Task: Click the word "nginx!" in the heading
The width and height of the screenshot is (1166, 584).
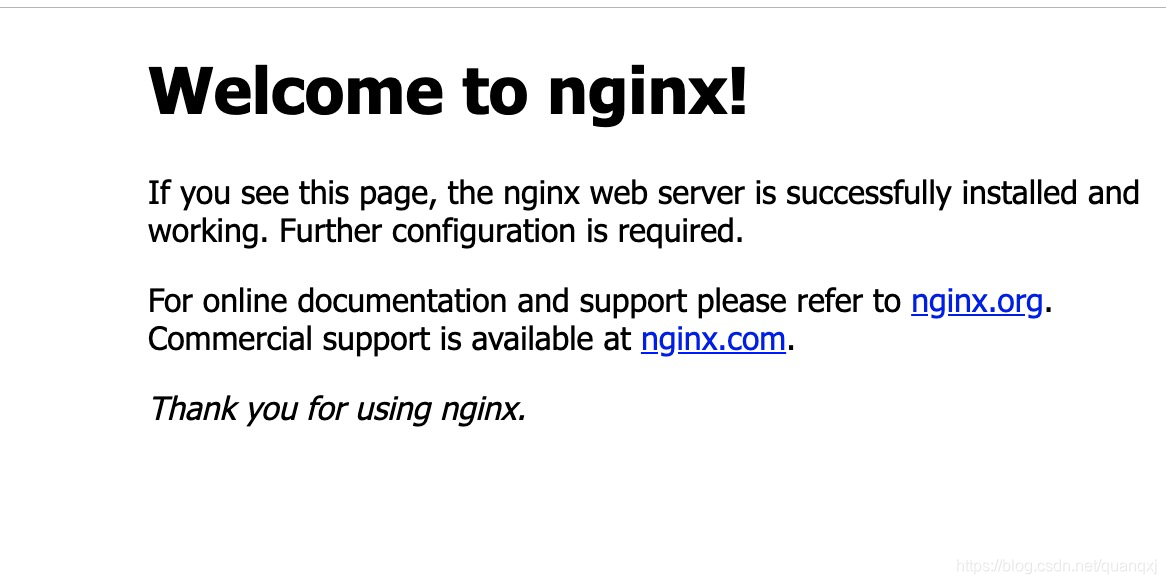Action: click(648, 93)
